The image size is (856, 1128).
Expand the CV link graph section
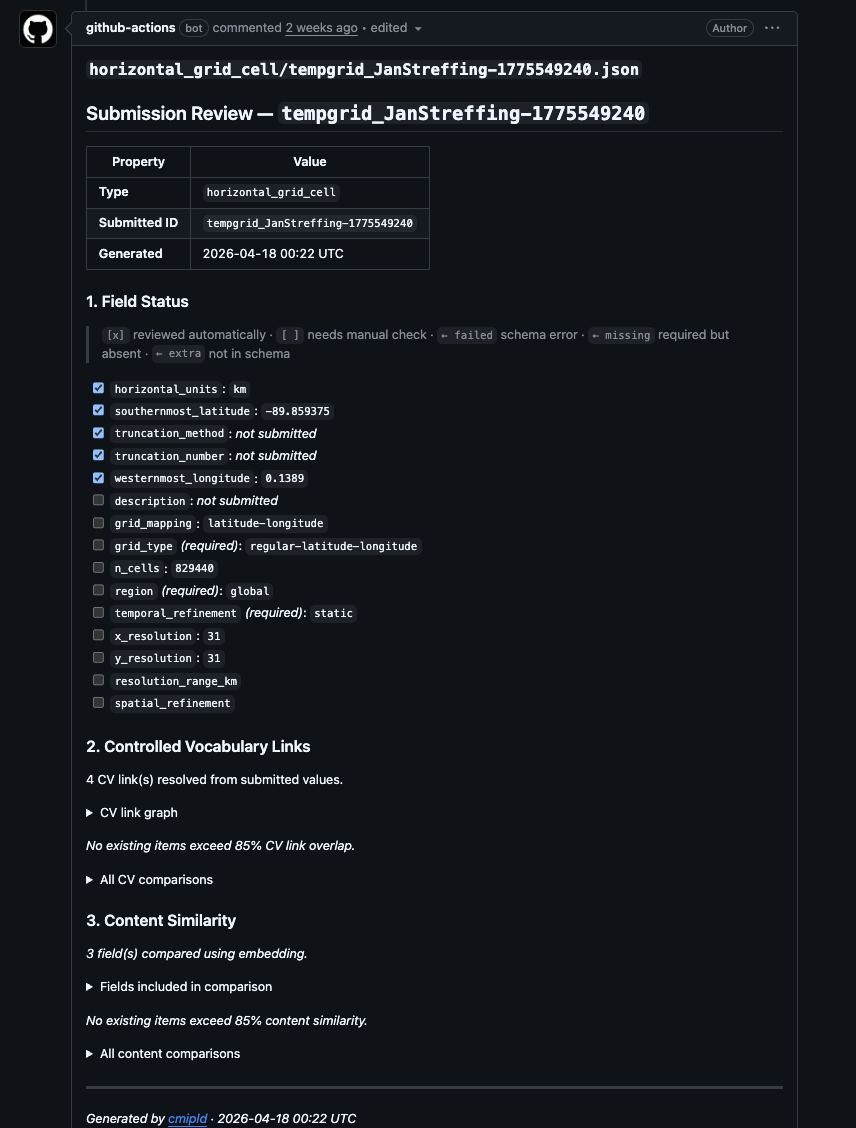(131, 812)
